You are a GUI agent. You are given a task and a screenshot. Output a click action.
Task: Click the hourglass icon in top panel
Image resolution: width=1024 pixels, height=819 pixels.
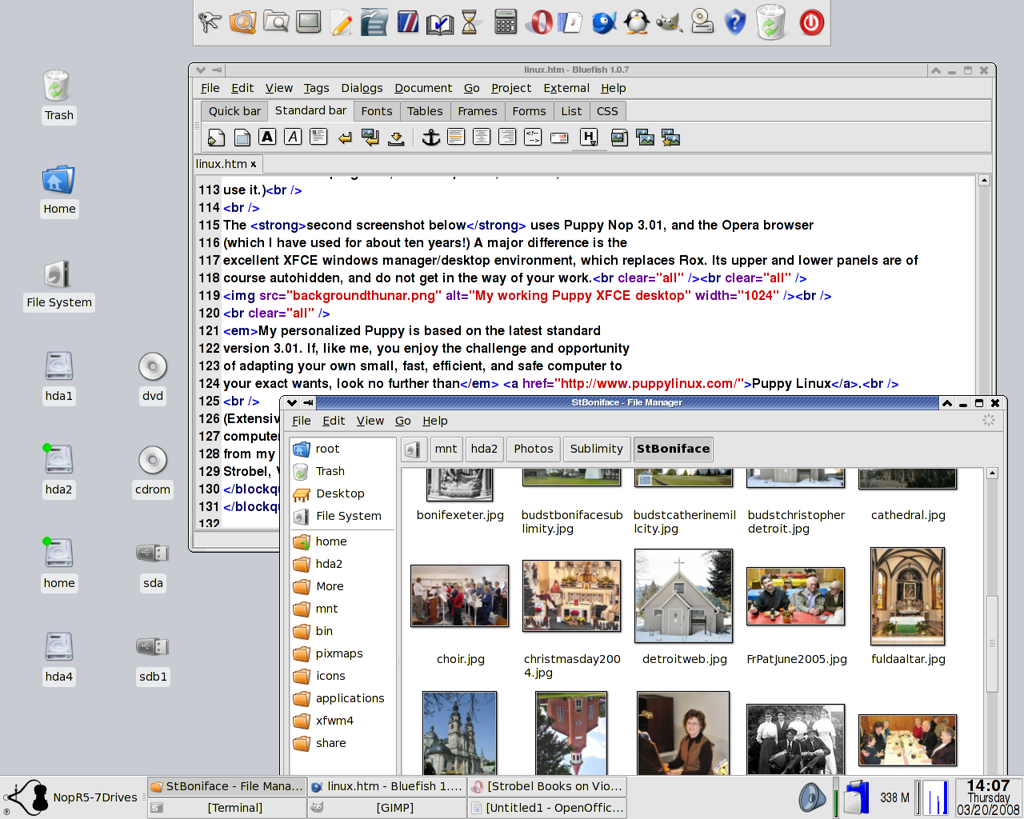click(x=469, y=22)
